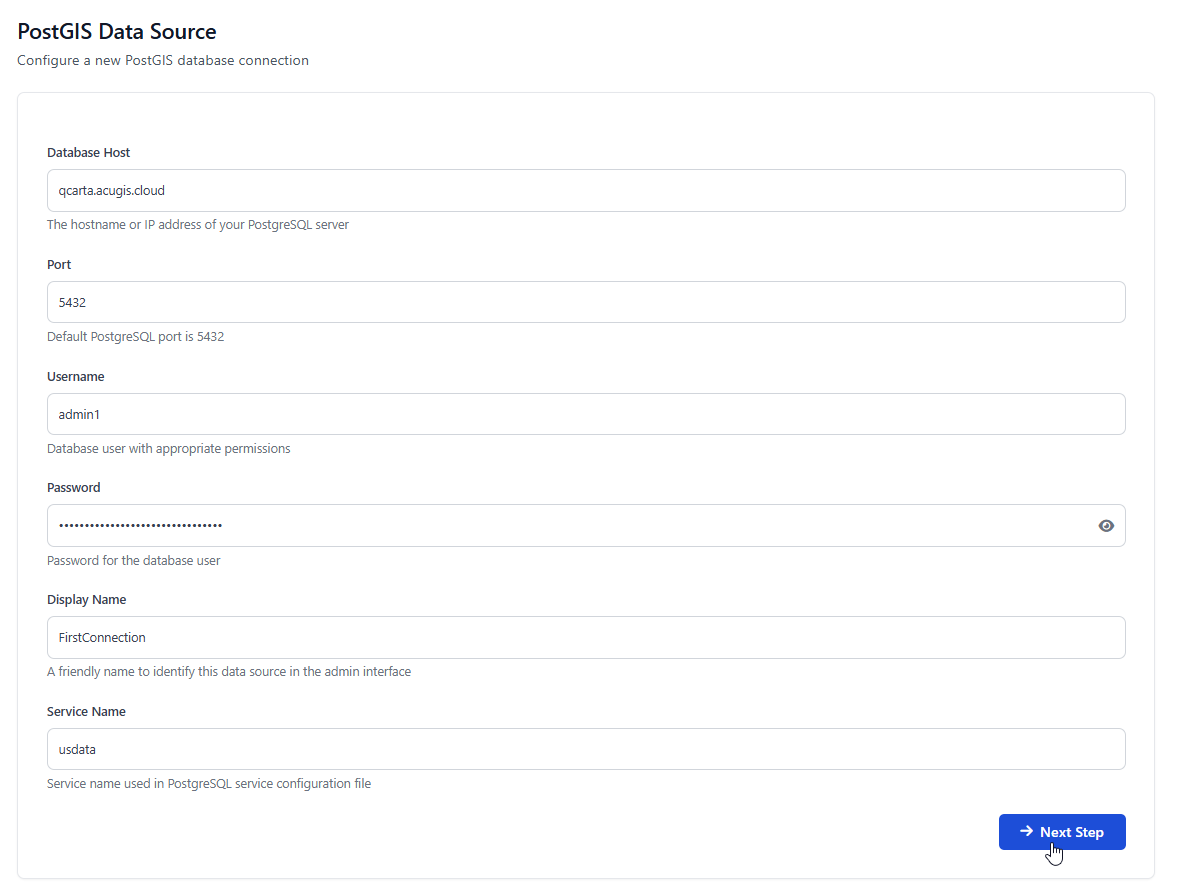Click the "Username" field label
Viewport: 1177px width, 888px height.
point(76,377)
